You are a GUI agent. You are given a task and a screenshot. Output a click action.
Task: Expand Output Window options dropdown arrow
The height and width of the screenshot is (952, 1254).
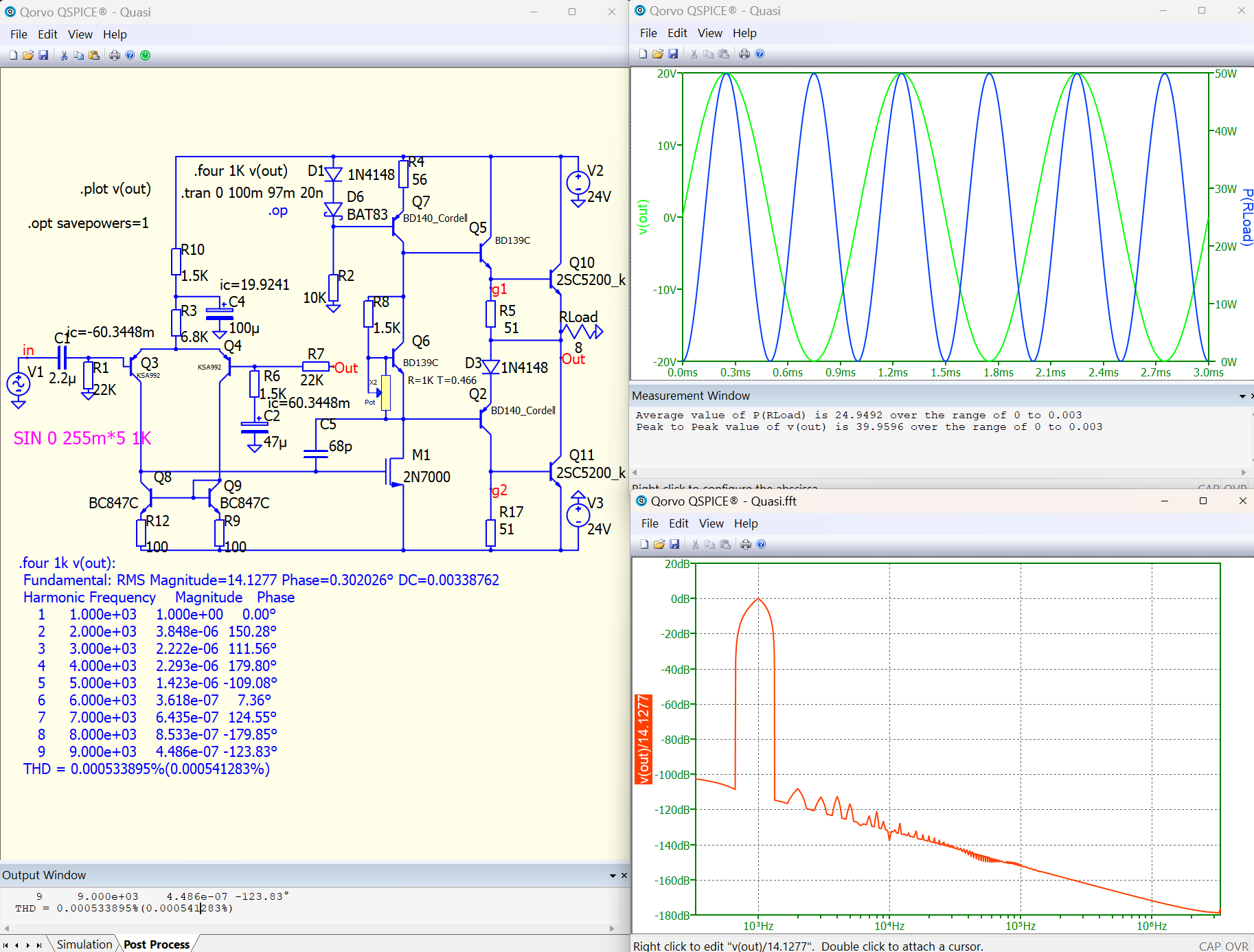[x=613, y=876]
